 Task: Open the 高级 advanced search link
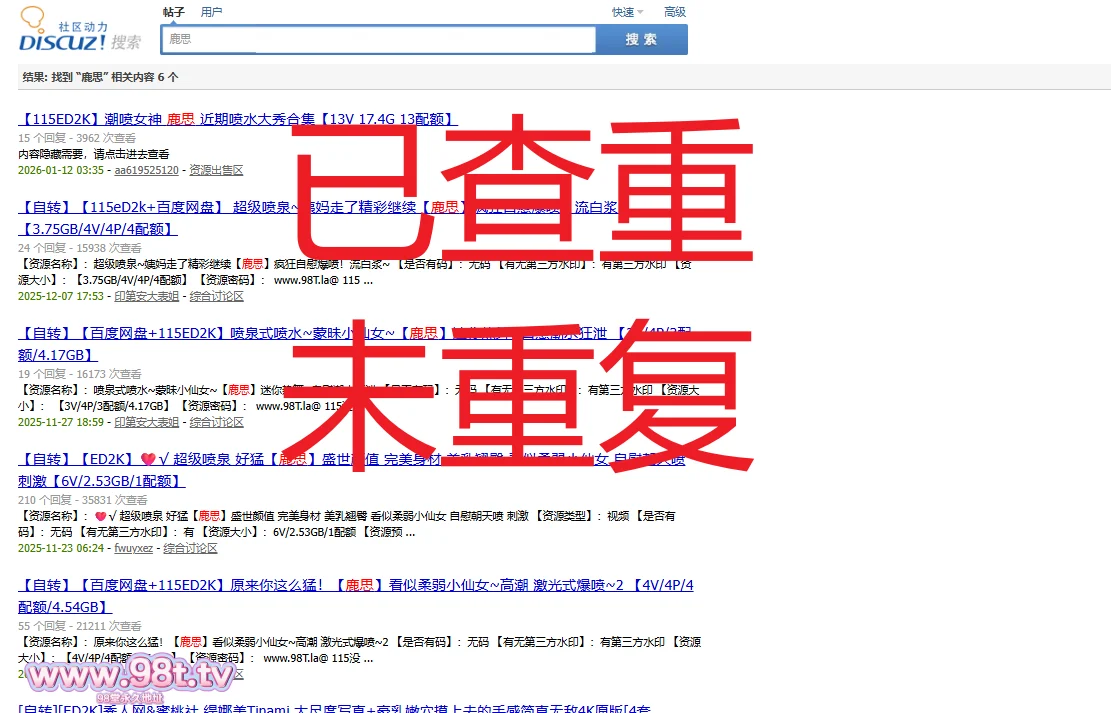point(675,12)
